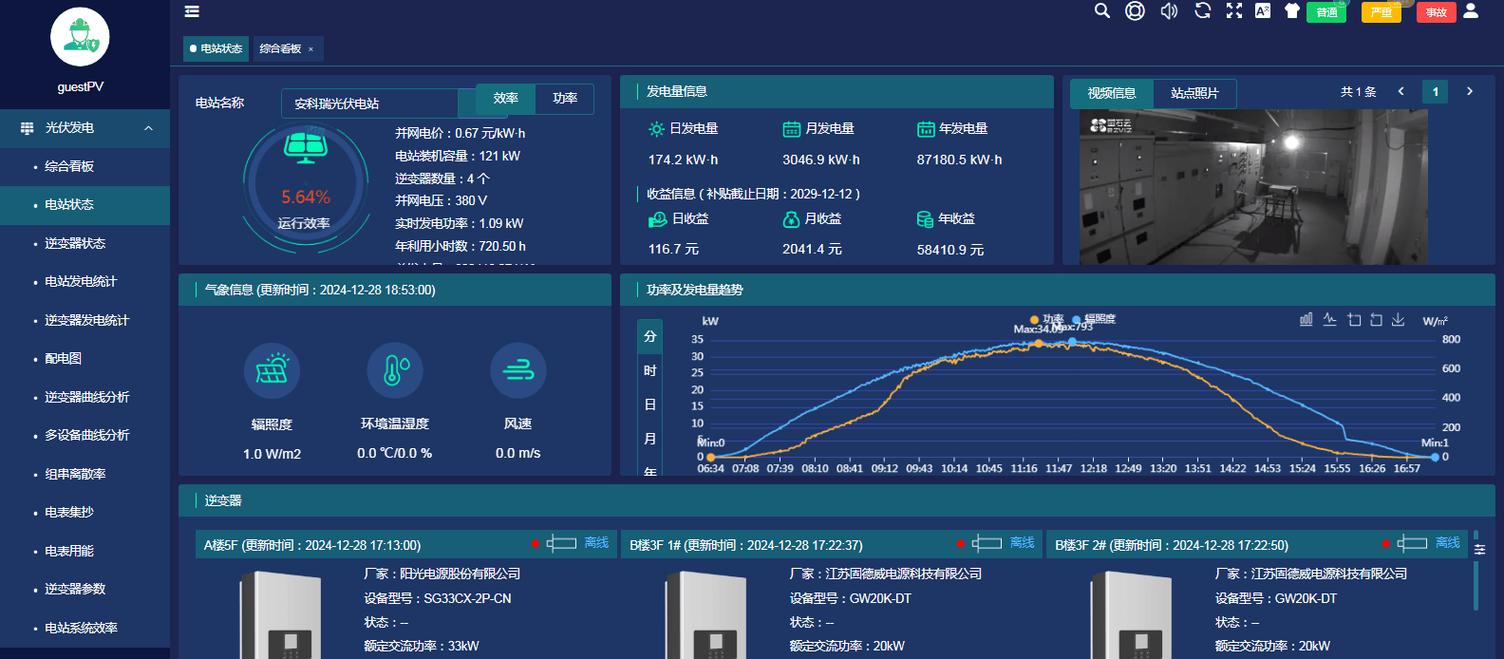Click the A楼5F inverter device image

[x=281, y=614]
